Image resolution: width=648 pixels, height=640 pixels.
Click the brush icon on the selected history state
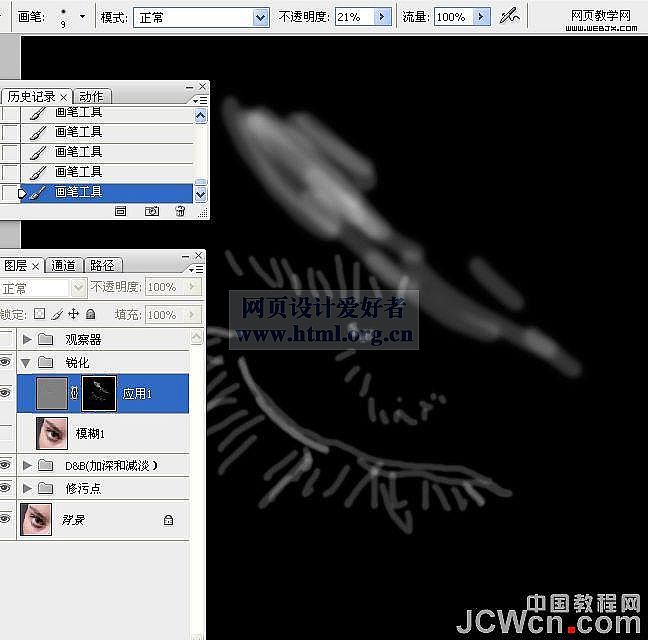(38, 193)
